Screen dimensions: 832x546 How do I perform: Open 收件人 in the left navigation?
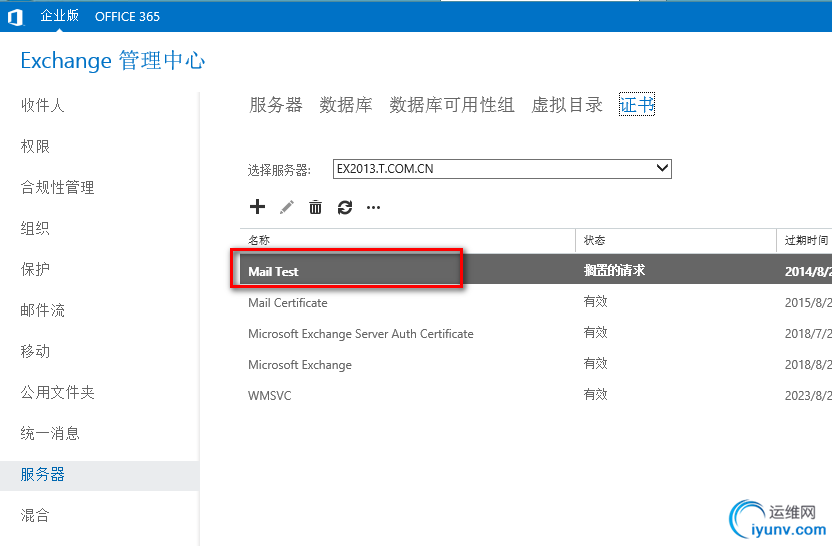(43, 105)
